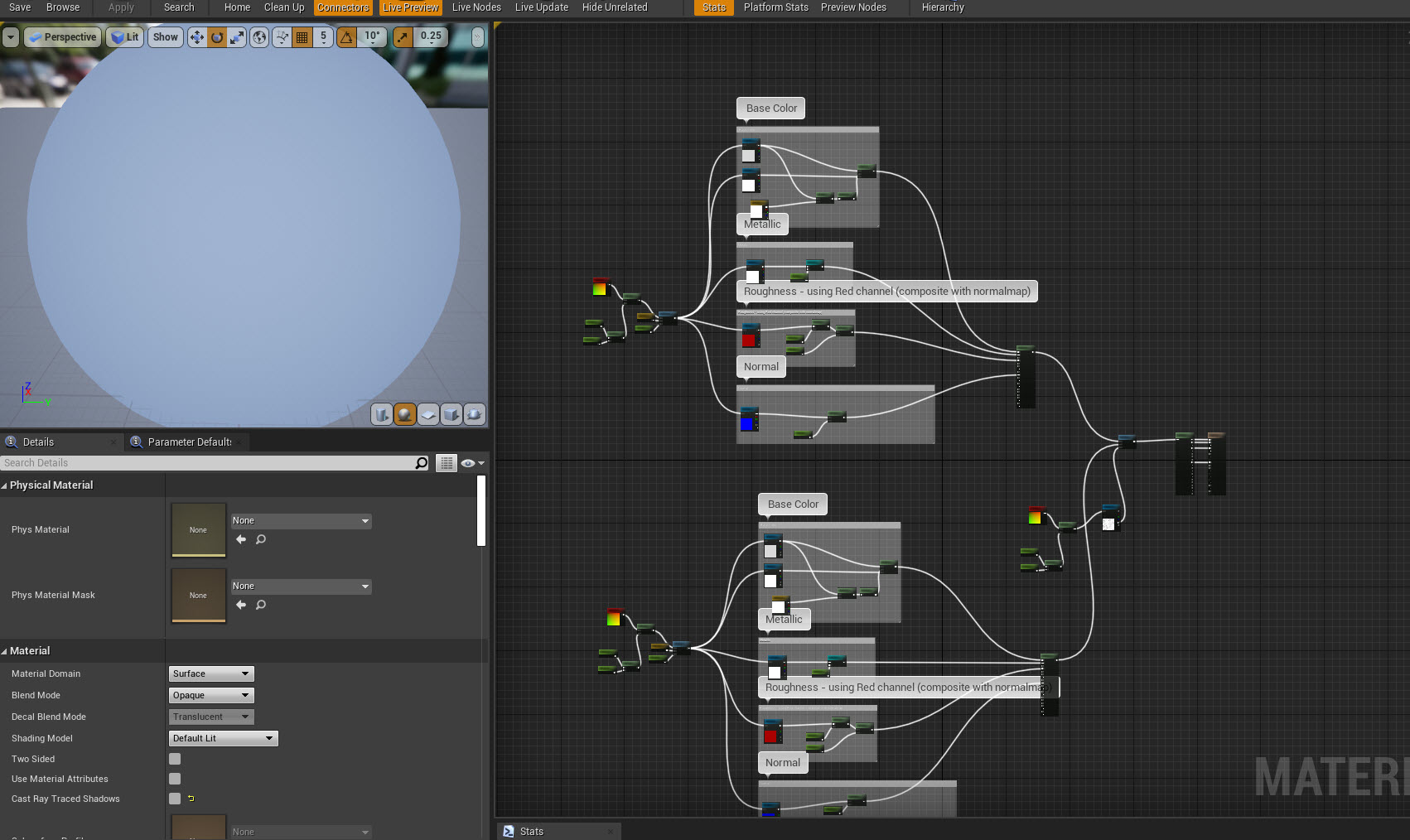Toggle scale snapping arrow icon
1410x840 pixels.
coord(403,37)
